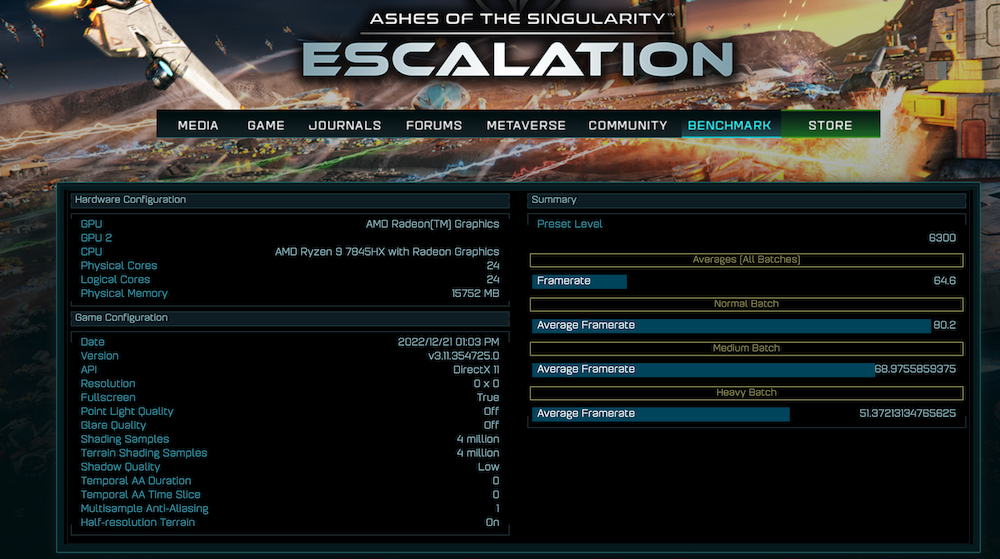Click the Heavy Batch section header

pyautogui.click(x=746, y=393)
